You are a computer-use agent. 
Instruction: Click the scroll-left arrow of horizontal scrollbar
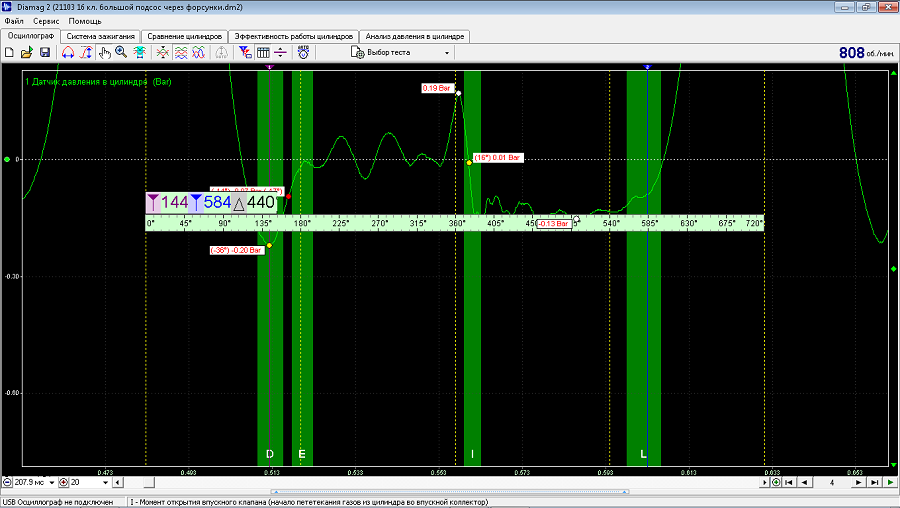[118, 482]
